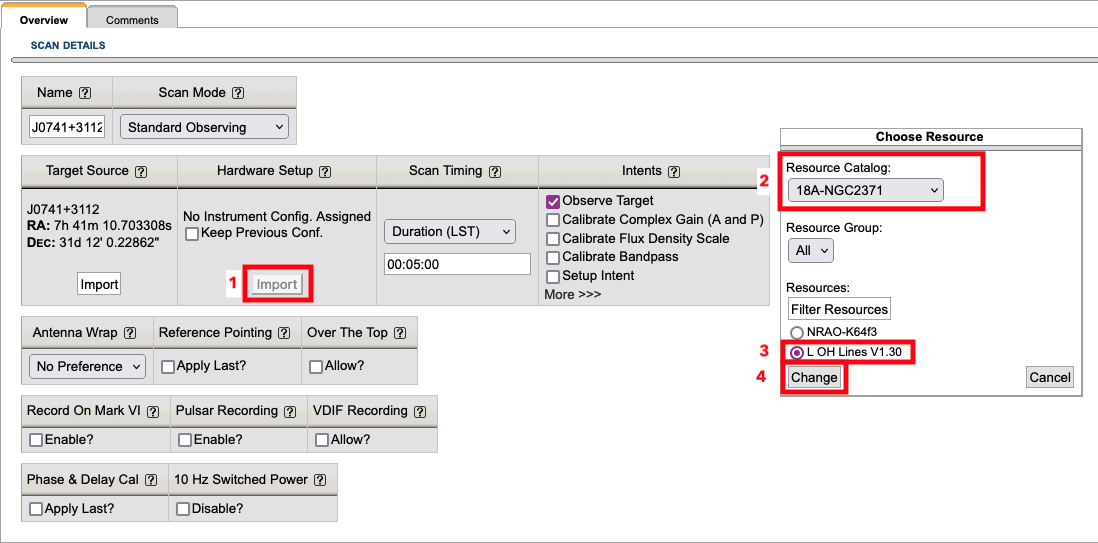This screenshot has width=1098, height=543.
Task: Select the Overview tab
Action: click(44, 19)
